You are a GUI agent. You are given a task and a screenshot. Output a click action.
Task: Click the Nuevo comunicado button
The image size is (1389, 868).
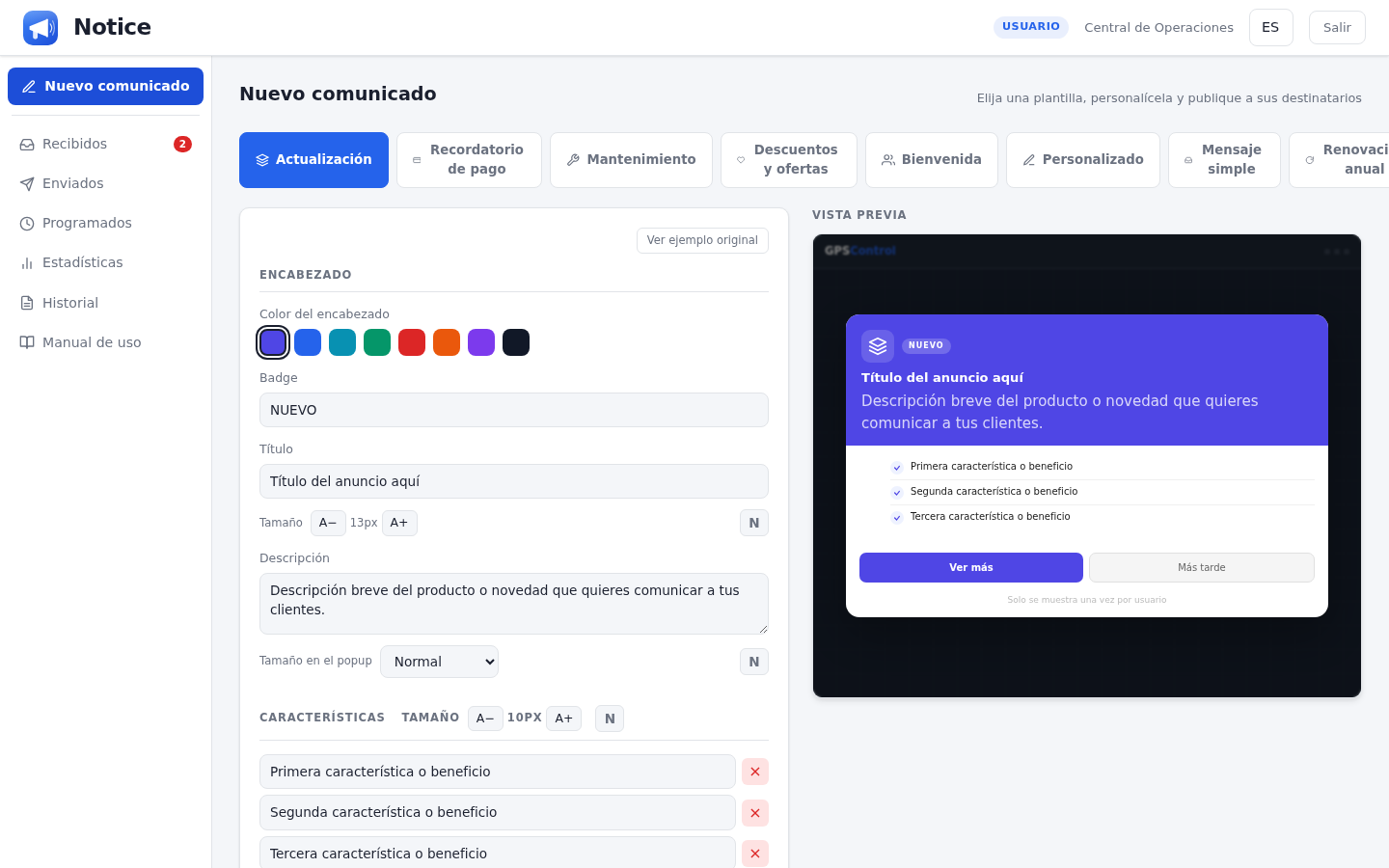coord(105,86)
